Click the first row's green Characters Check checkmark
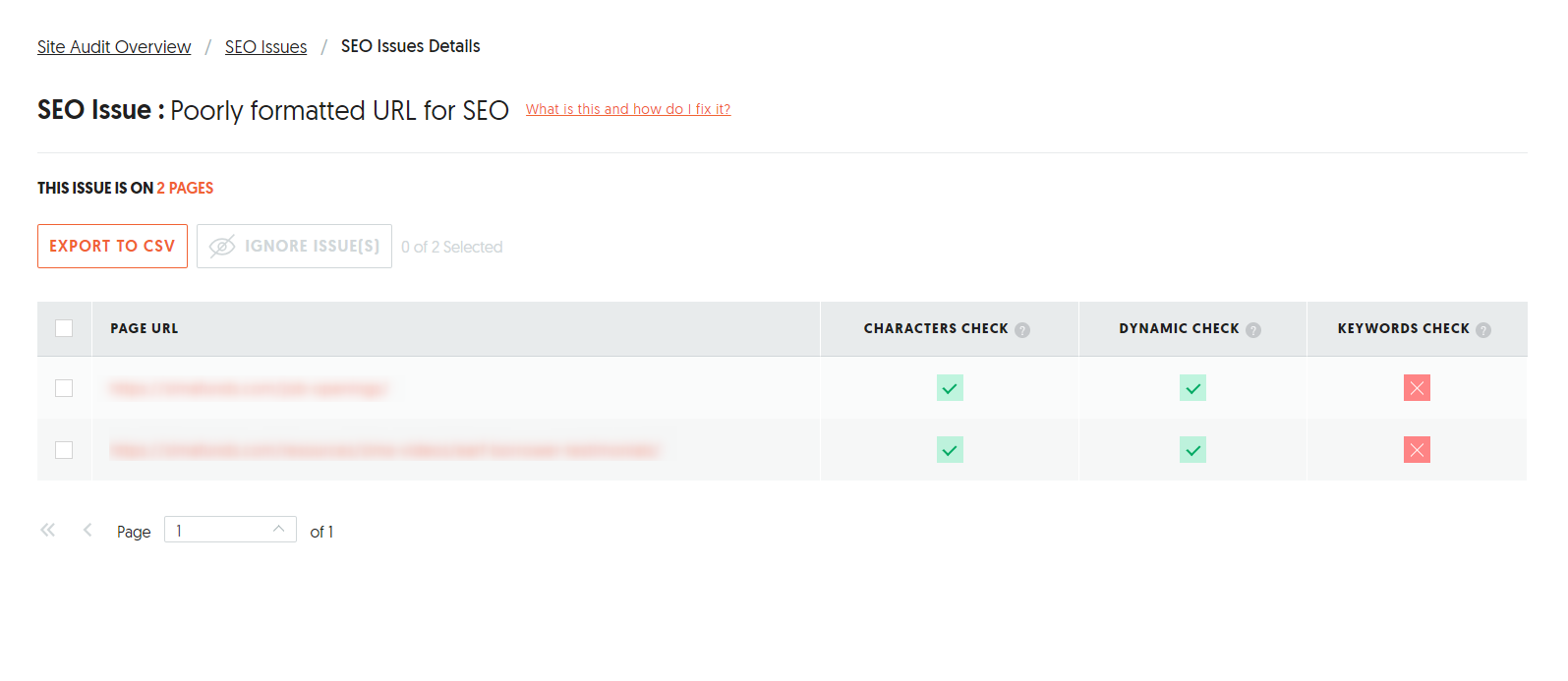 pyautogui.click(x=950, y=388)
